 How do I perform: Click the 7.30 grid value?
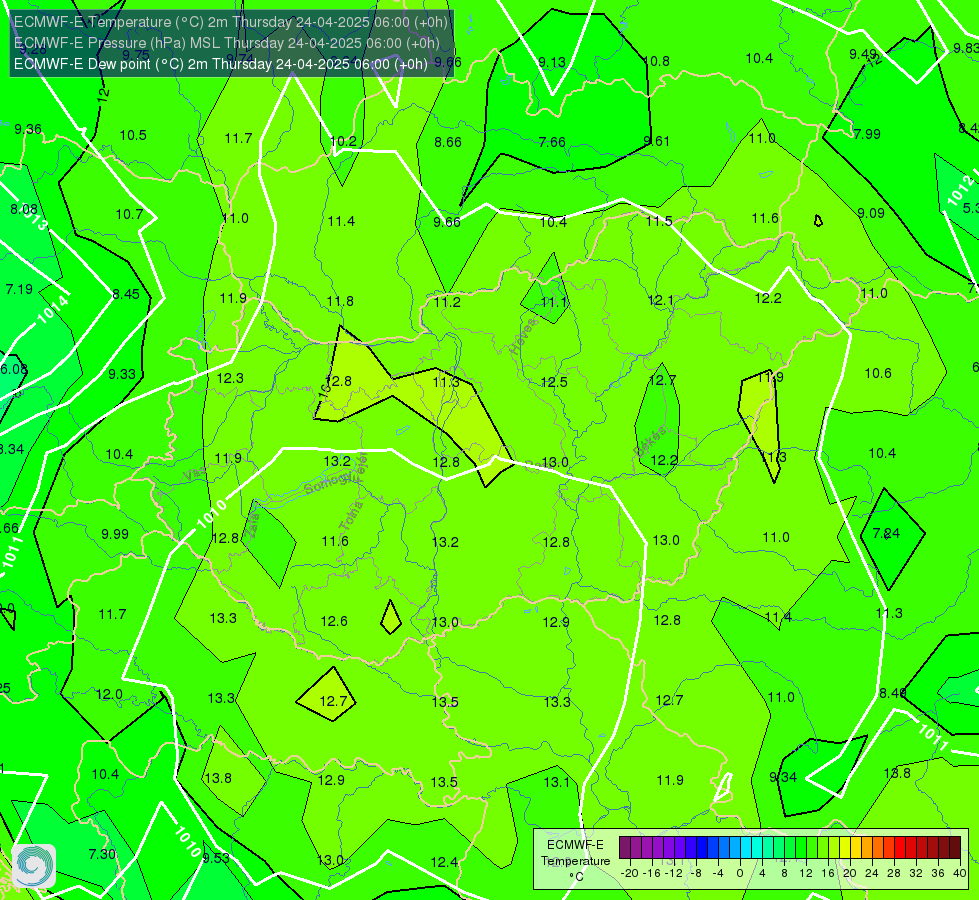click(x=102, y=854)
